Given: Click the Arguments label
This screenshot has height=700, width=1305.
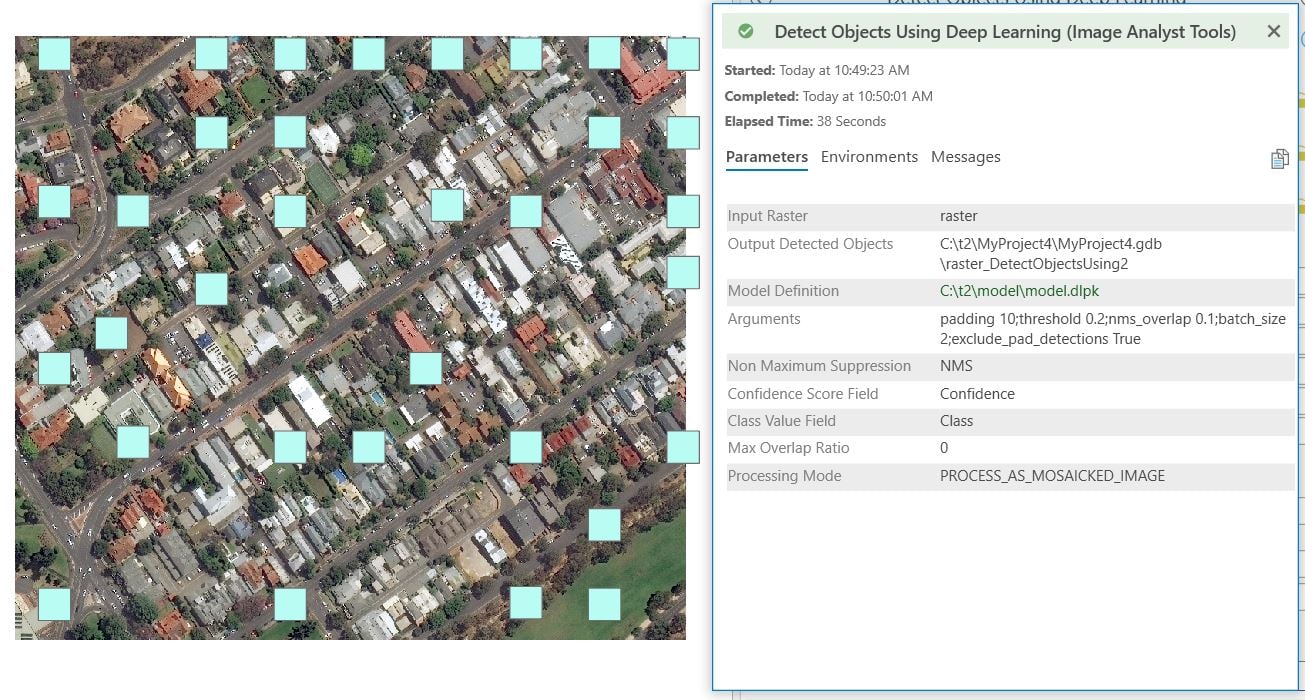Looking at the screenshot, I should (764, 319).
